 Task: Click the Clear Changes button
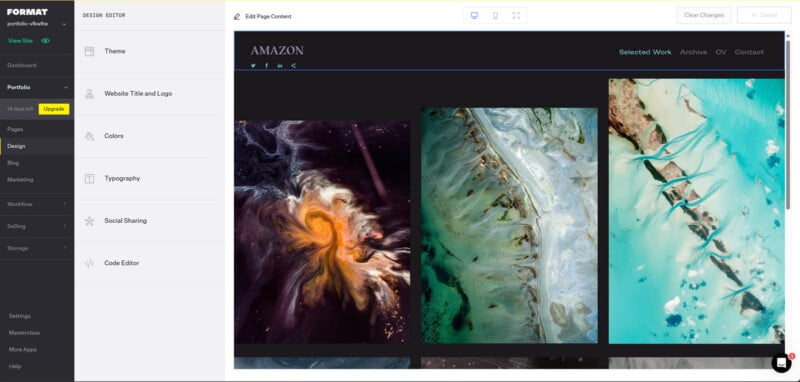704,15
